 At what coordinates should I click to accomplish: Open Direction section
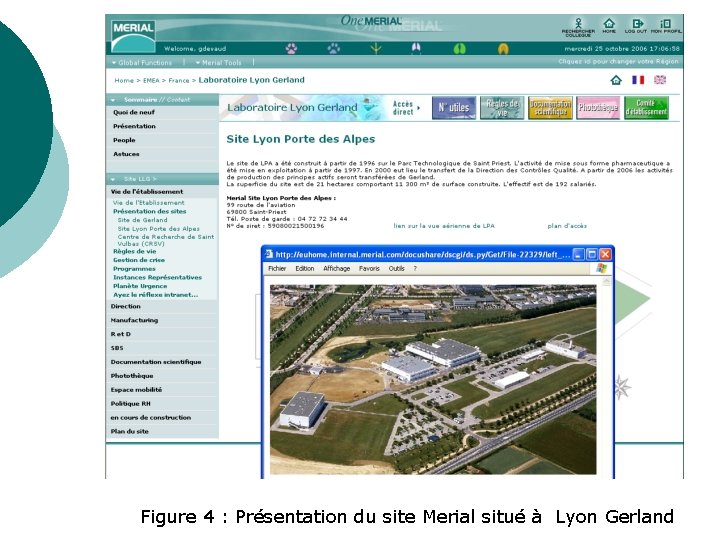click(x=125, y=306)
